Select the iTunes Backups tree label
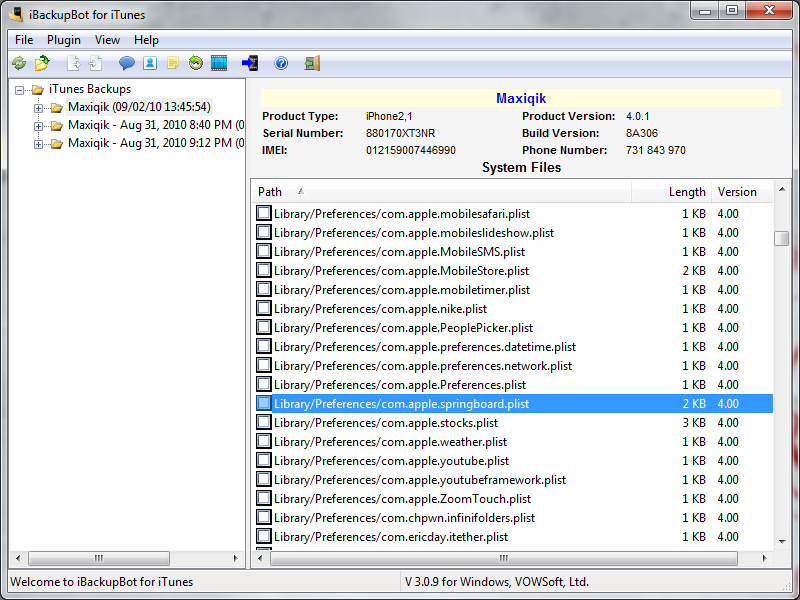Viewport: 800px width, 600px height. pos(90,89)
